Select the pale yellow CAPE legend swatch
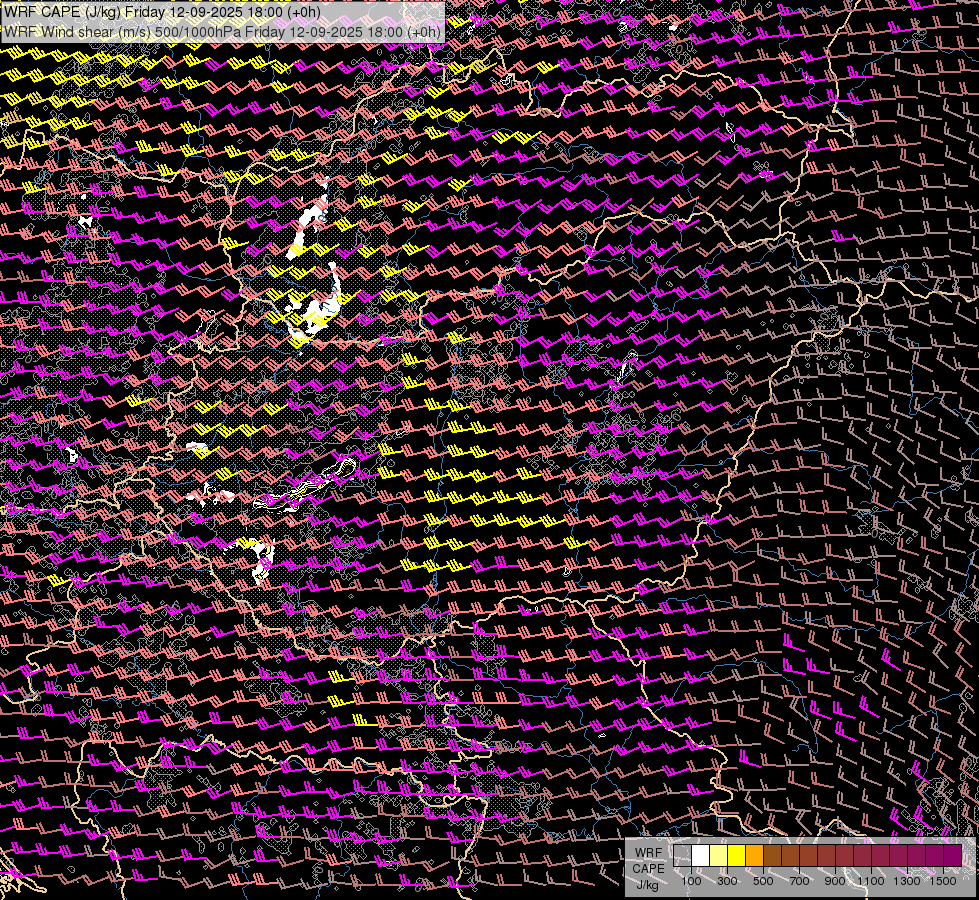Screen dimensions: 979x900 [718, 856]
